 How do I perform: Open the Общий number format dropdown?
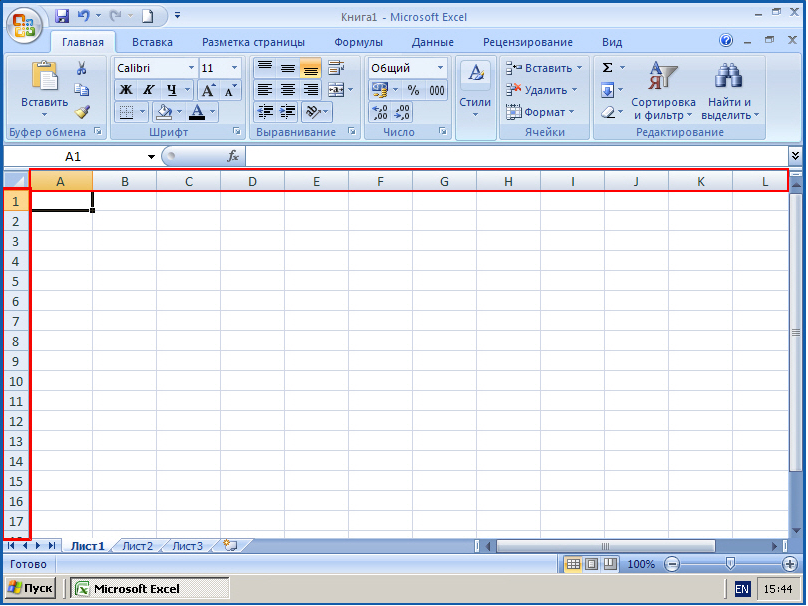[441, 68]
